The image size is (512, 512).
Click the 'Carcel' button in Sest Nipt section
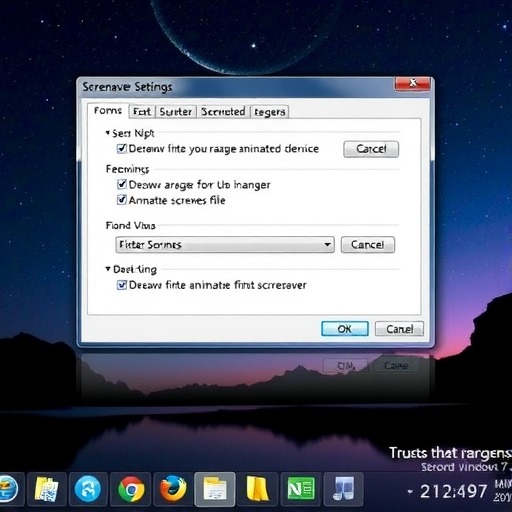[x=371, y=149]
